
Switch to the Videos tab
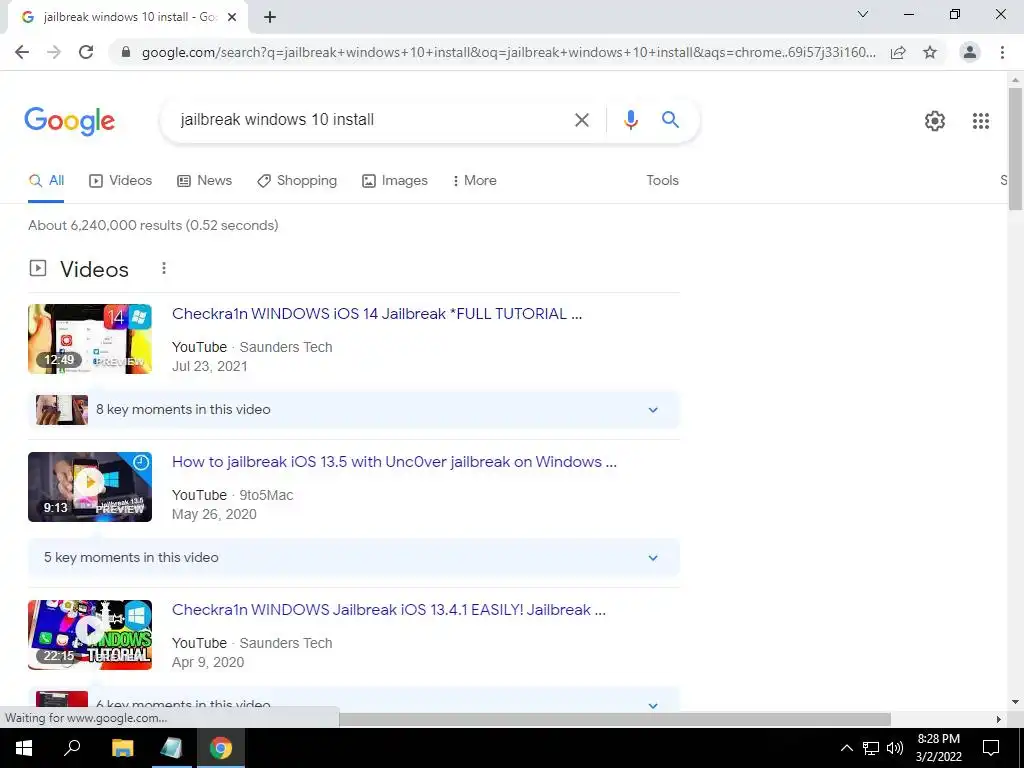click(x=121, y=181)
